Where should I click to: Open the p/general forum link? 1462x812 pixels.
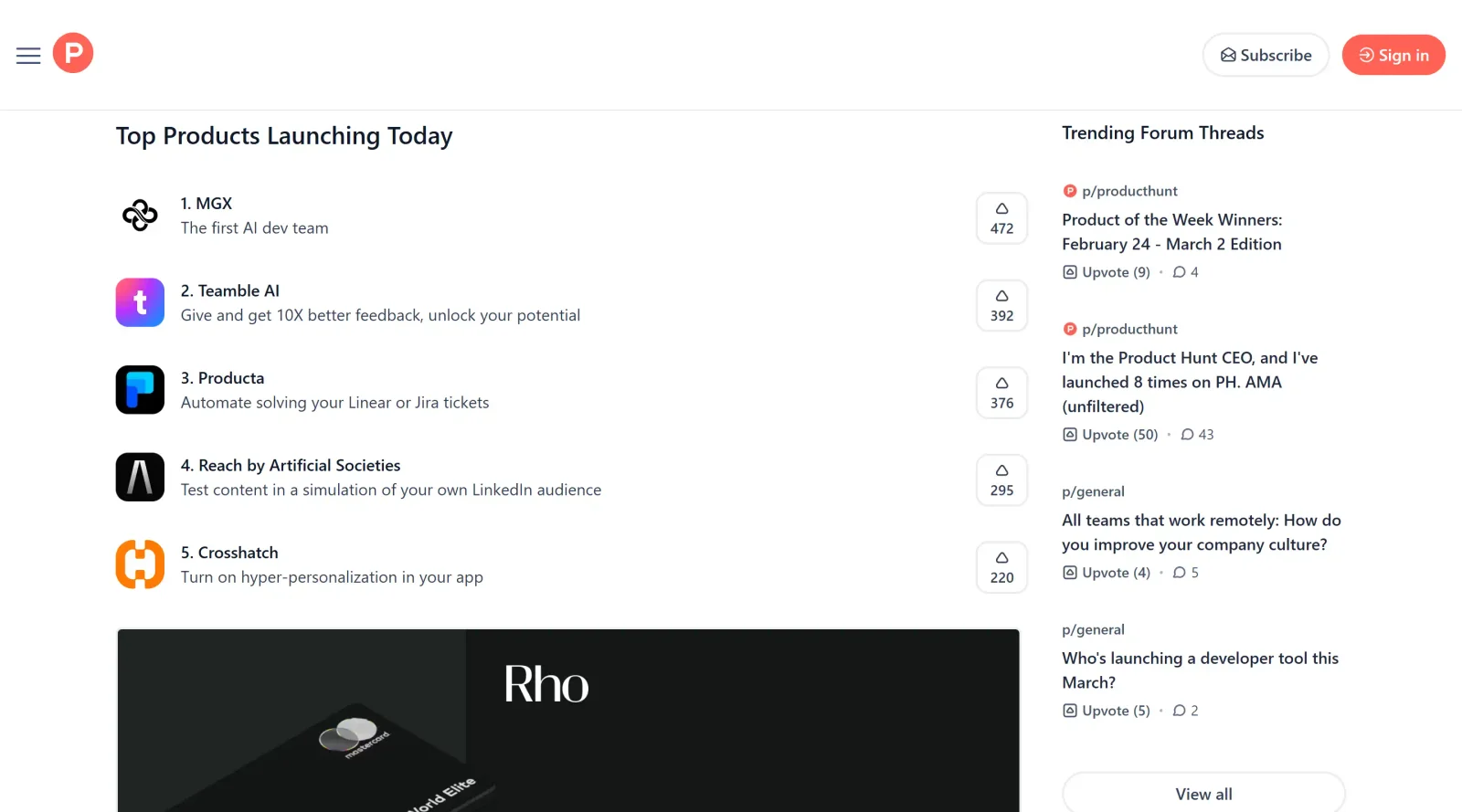[1093, 490]
